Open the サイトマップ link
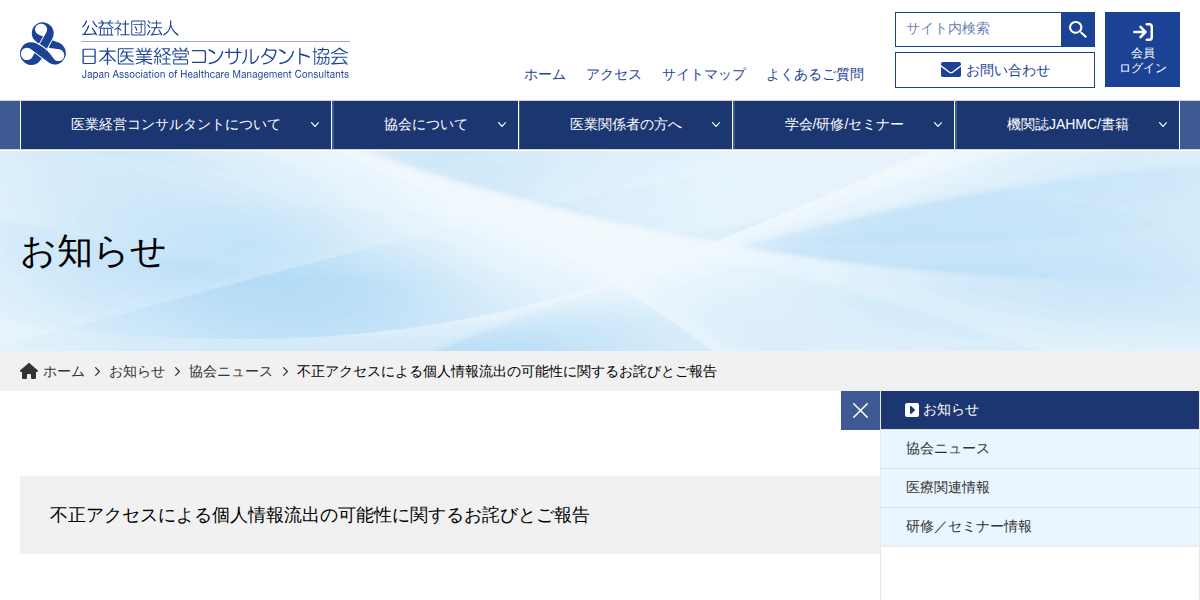The height and width of the screenshot is (600, 1200). 704,74
